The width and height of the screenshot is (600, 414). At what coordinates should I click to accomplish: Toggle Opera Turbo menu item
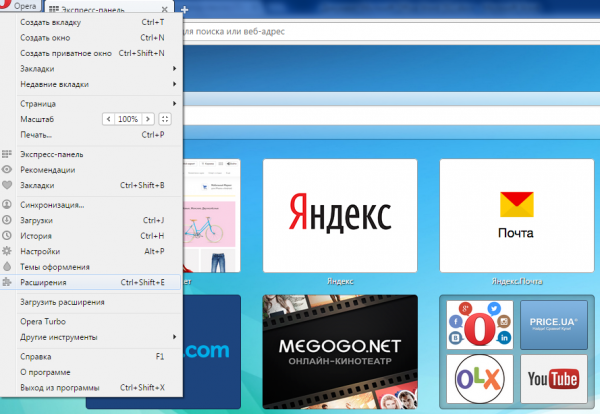[x=91, y=321]
